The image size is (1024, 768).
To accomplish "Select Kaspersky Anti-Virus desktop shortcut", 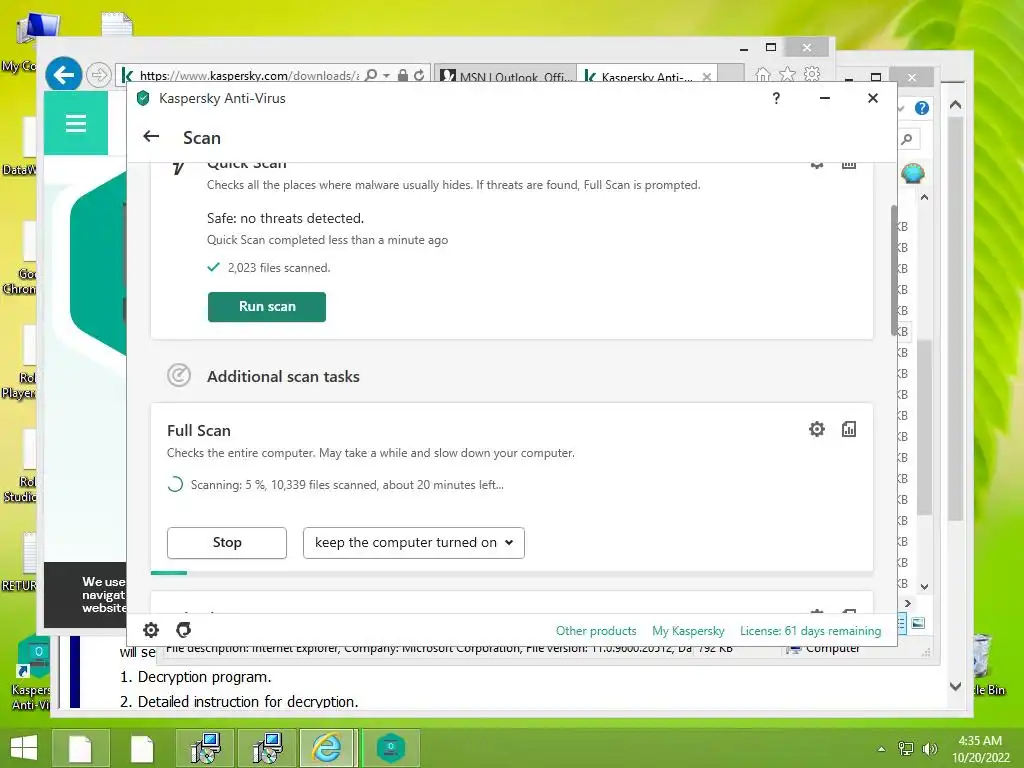I will coord(31,674).
